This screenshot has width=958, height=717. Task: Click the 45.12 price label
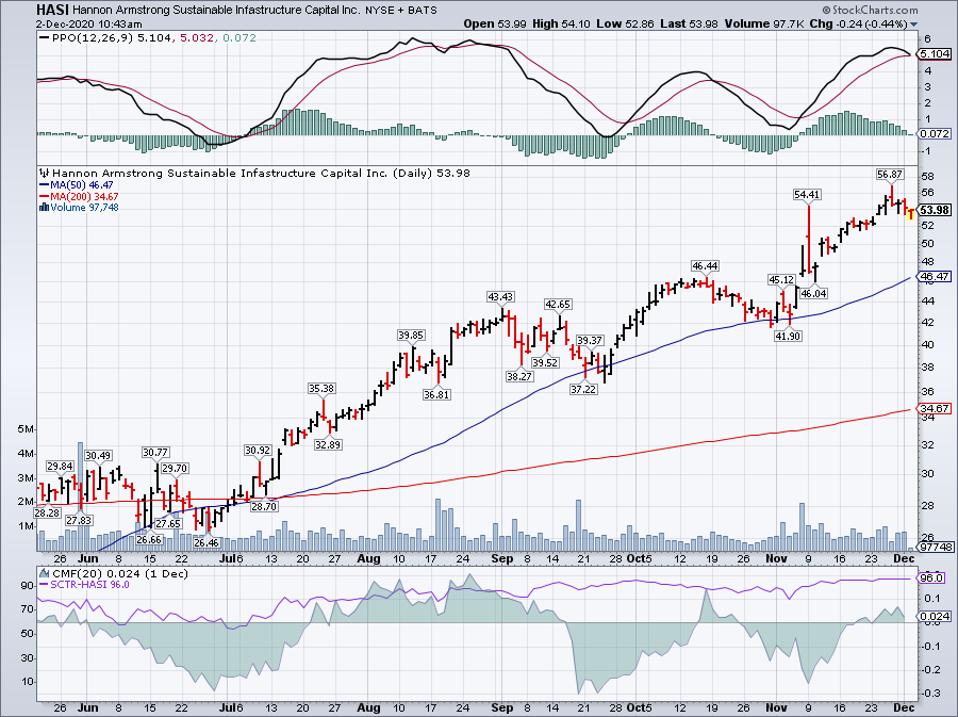(x=781, y=280)
